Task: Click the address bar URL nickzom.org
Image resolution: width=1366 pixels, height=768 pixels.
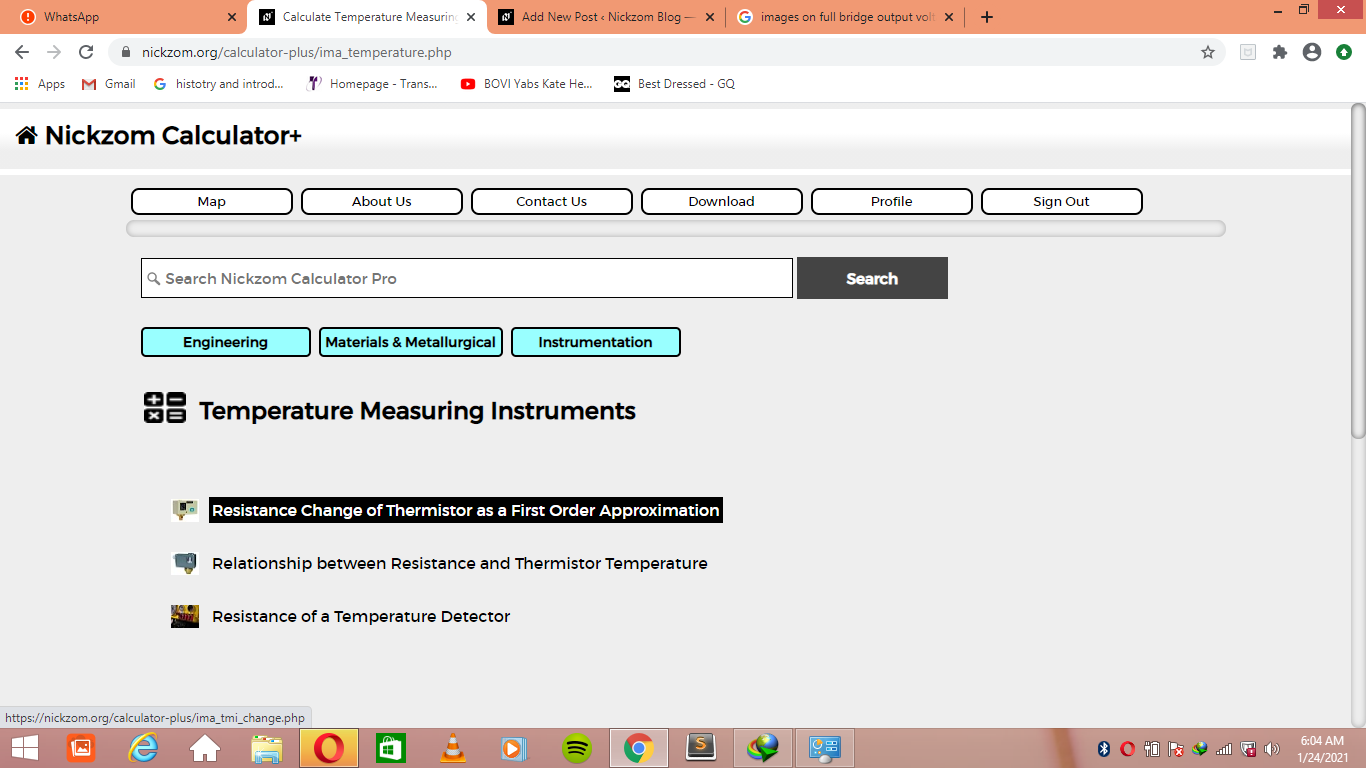Action: click(x=297, y=52)
